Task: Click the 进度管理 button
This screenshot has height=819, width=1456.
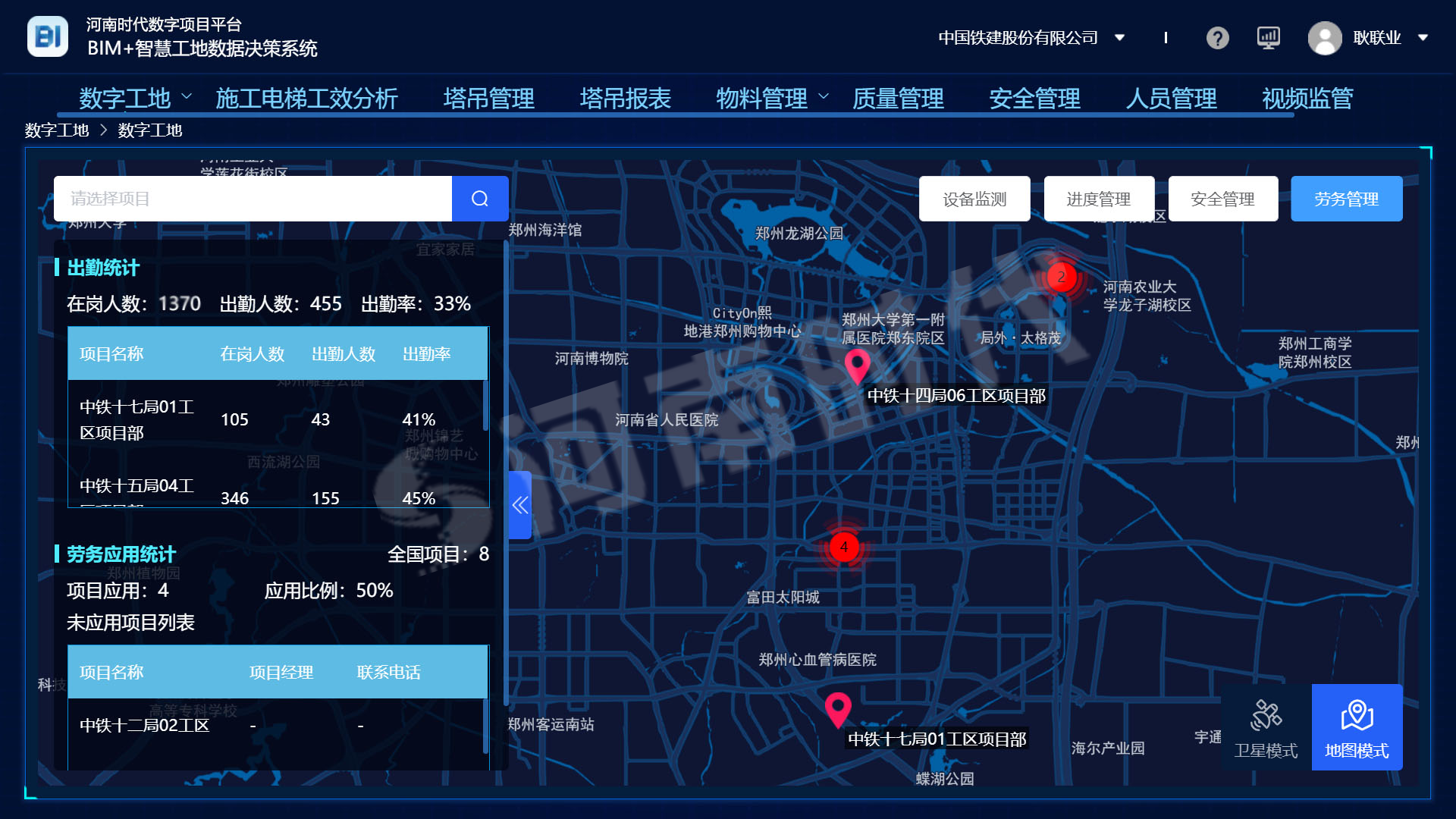Action: [1099, 199]
